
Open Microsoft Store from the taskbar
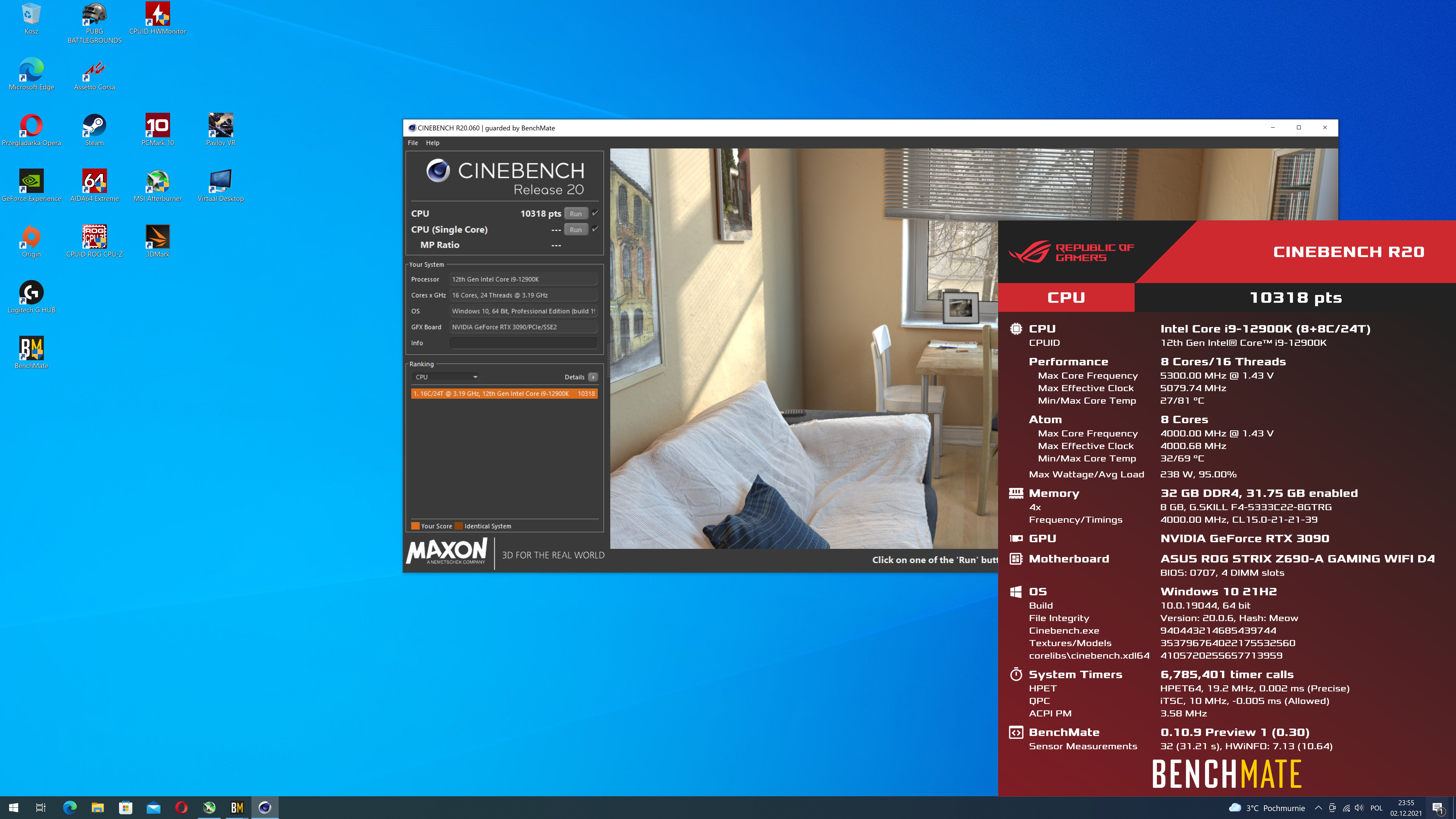click(x=126, y=808)
